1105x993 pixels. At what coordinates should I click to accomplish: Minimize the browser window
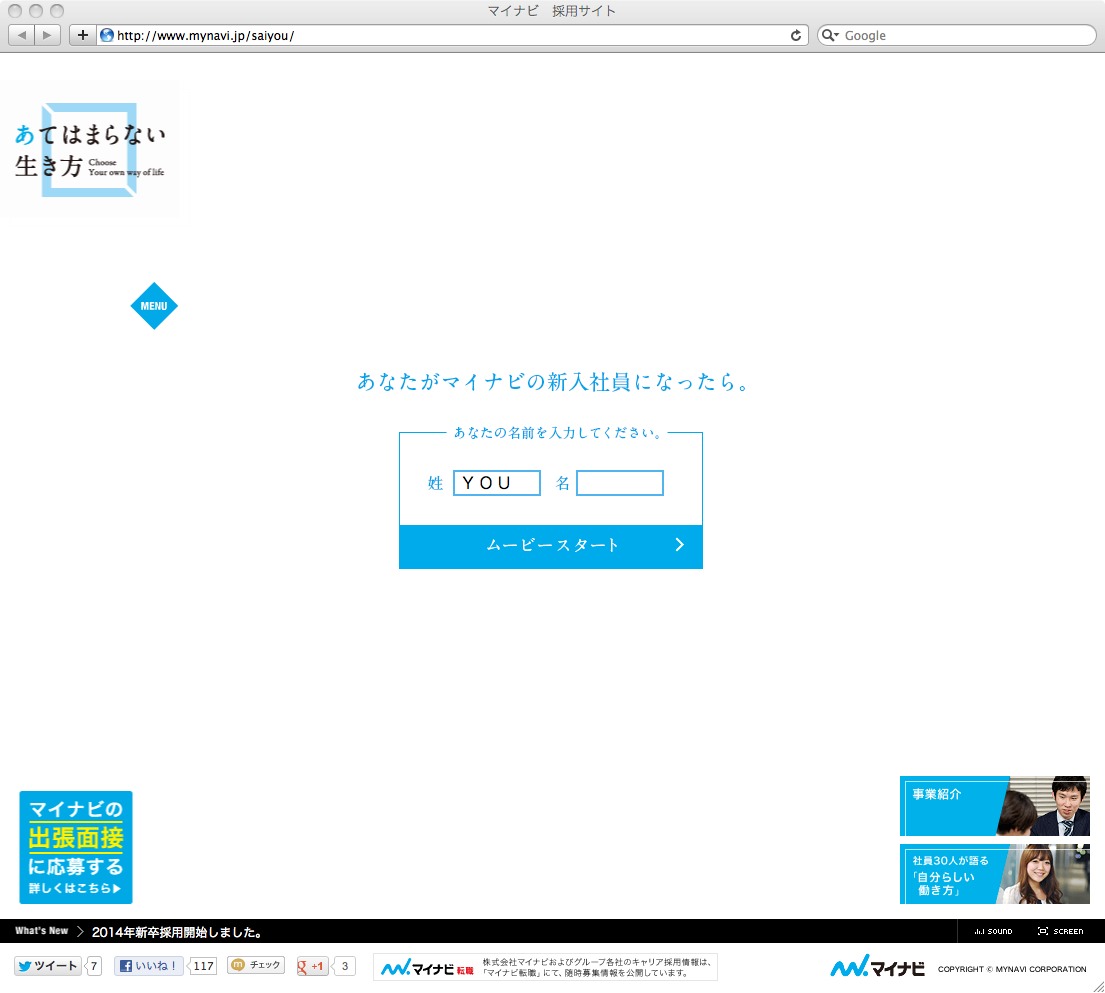[36, 11]
